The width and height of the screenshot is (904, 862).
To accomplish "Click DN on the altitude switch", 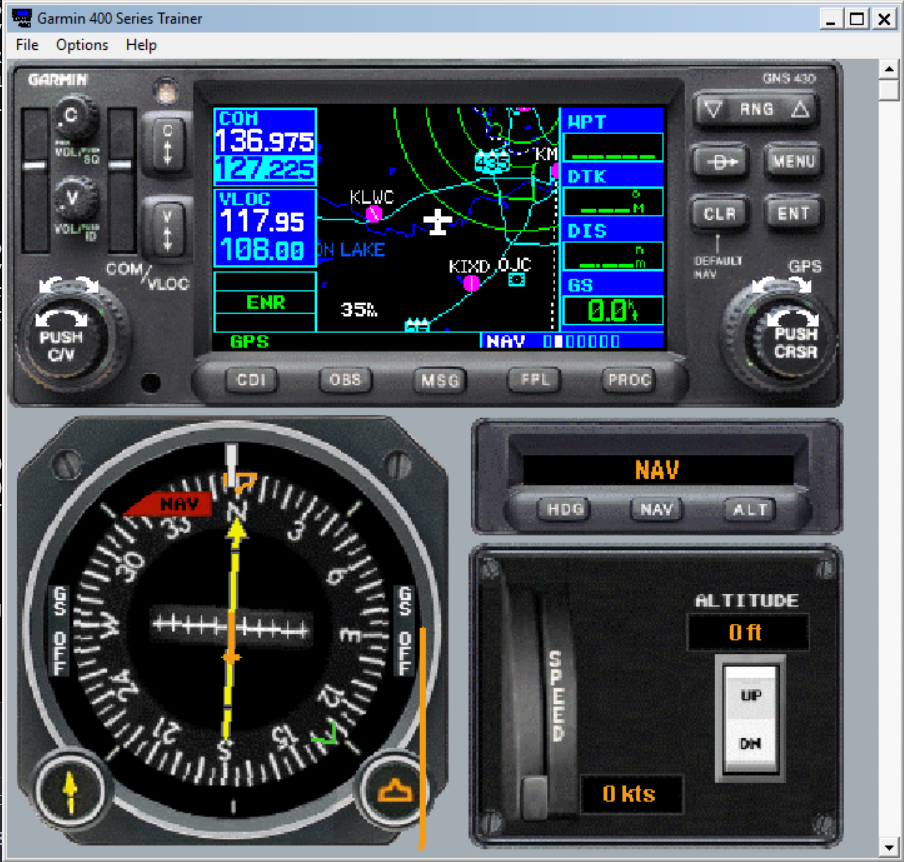I will [x=751, y=744].
